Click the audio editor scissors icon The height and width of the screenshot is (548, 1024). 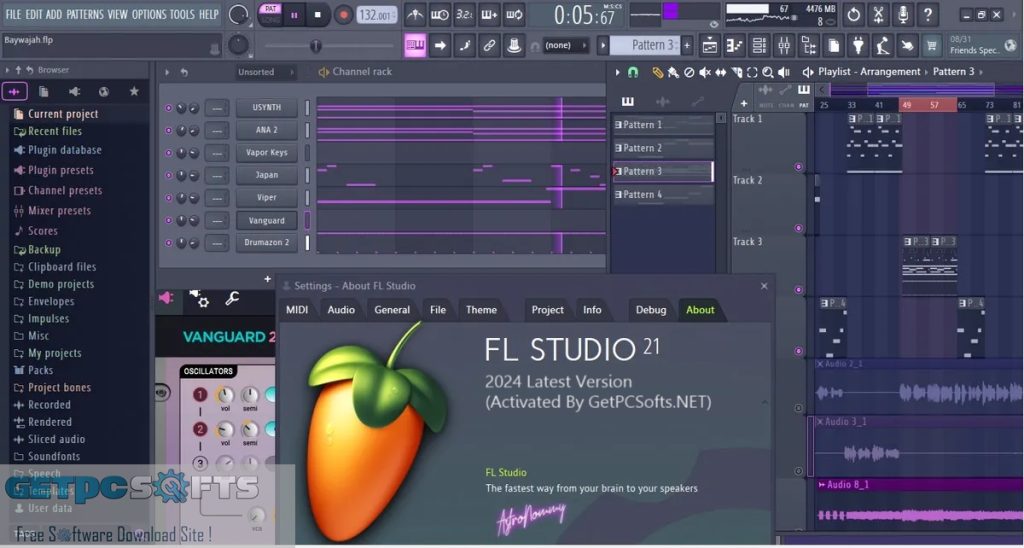point(878,14)
